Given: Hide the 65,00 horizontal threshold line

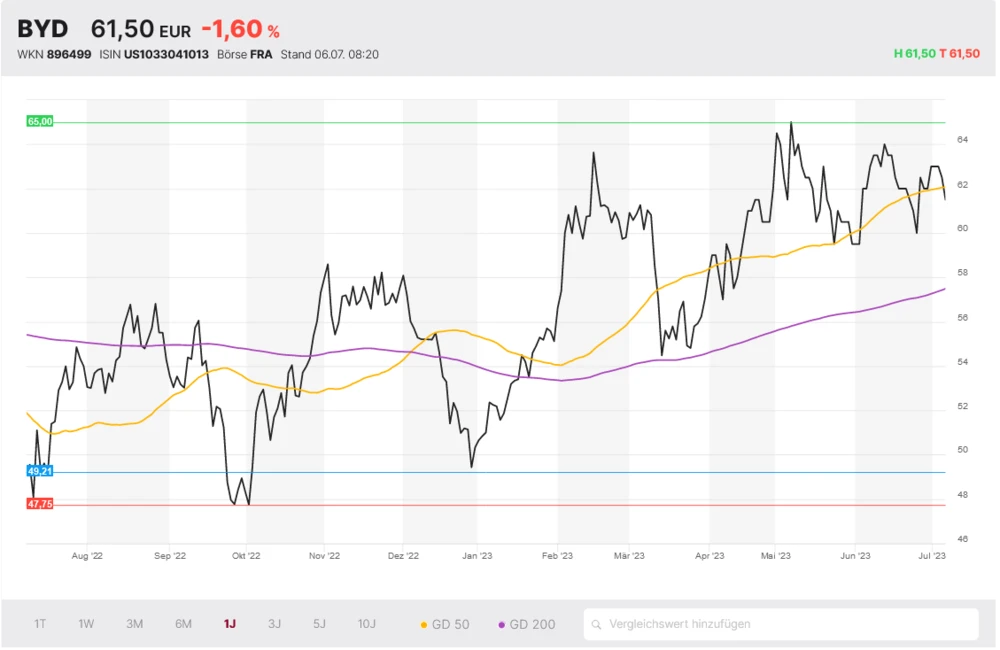Looking at the screenshot, I should [39, 121].
